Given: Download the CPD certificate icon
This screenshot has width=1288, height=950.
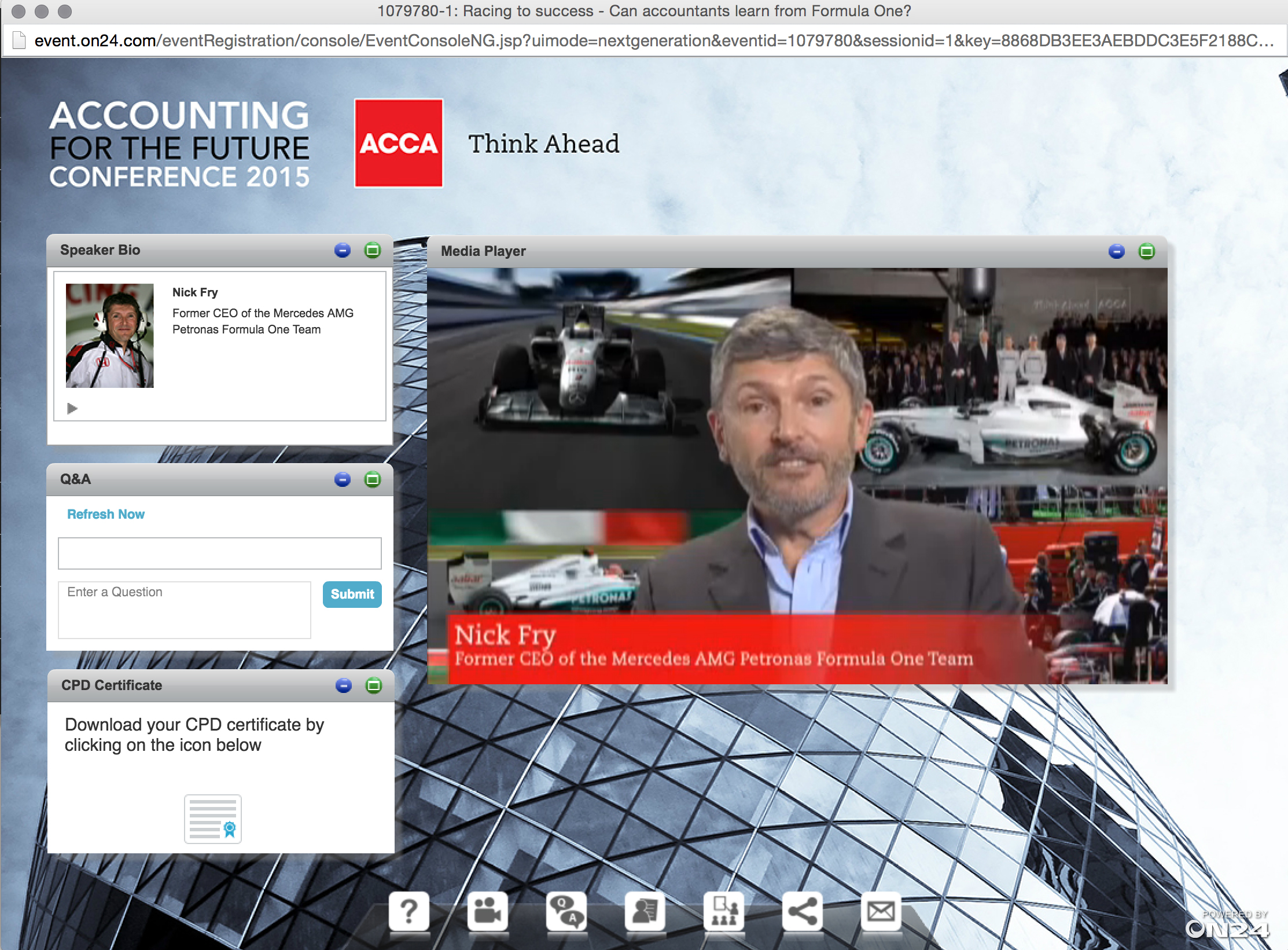Looking at the screenshot, I should (x=213, y=819).
